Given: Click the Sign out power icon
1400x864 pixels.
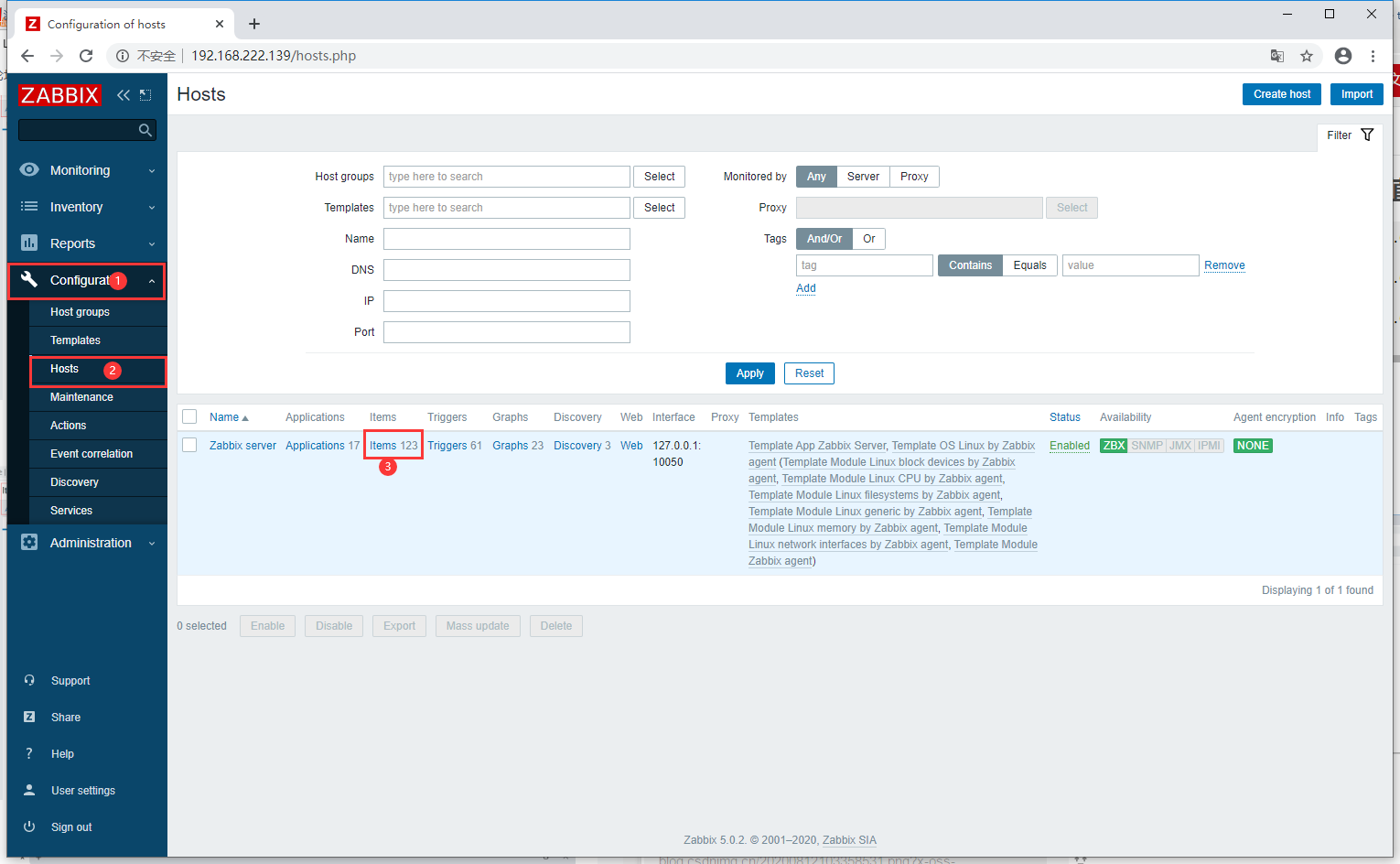Looking at the screenshot, I should (x=29, y=826).
